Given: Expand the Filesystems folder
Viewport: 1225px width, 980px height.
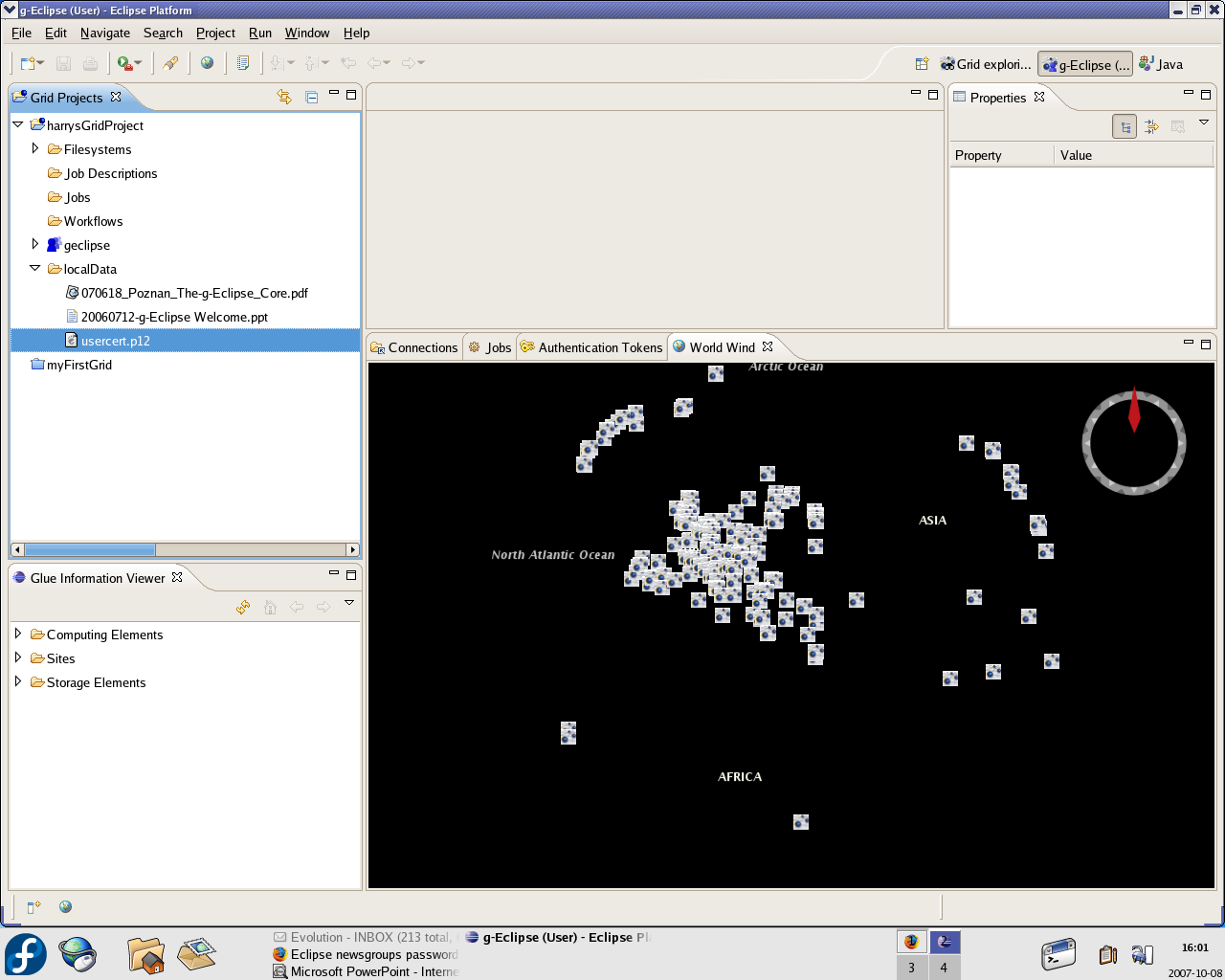Looking at the screenshot, I should 35,148.
